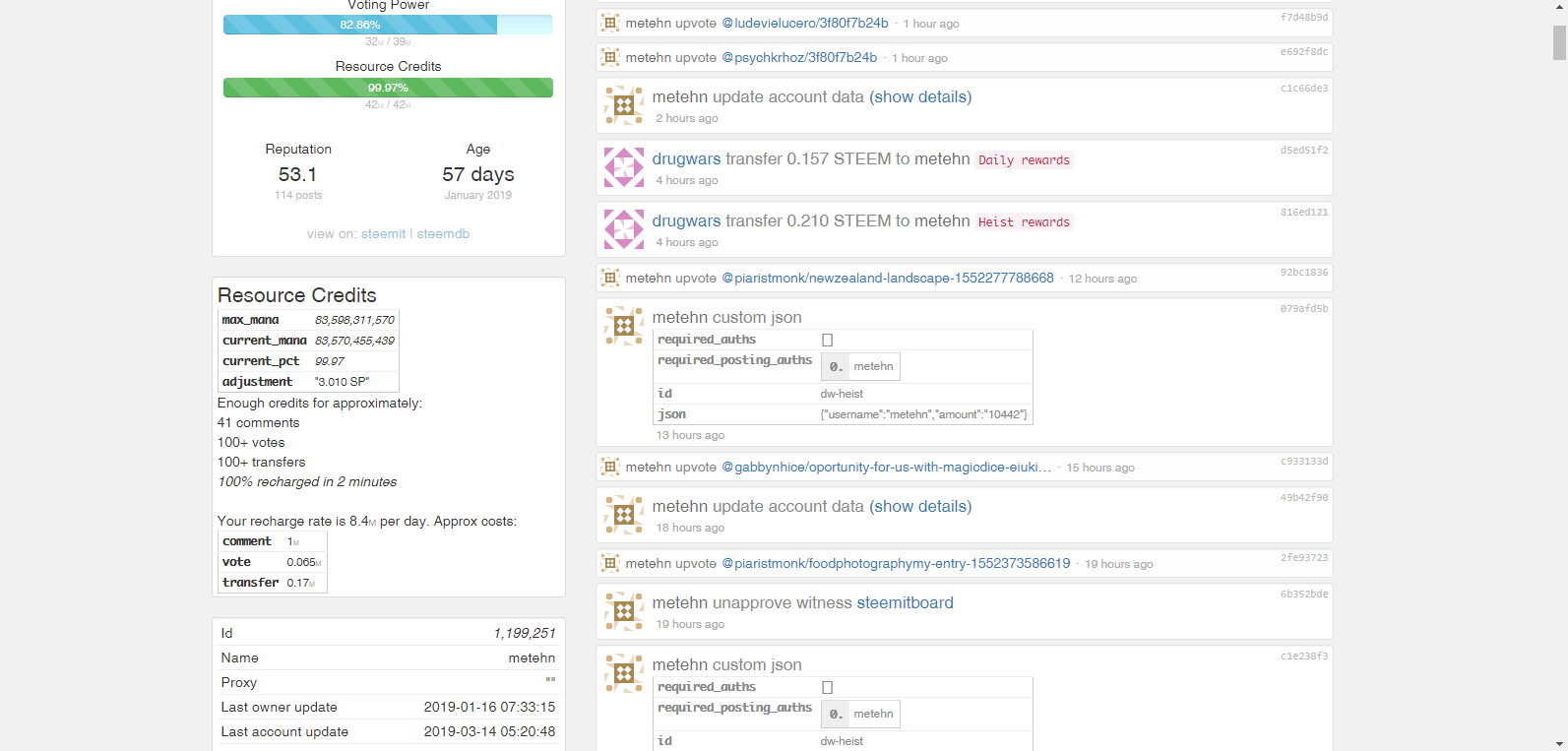This screenshot has height=751, width=1568.
Task: Open transaction c1e238f3
Action: click(1304, 656)
